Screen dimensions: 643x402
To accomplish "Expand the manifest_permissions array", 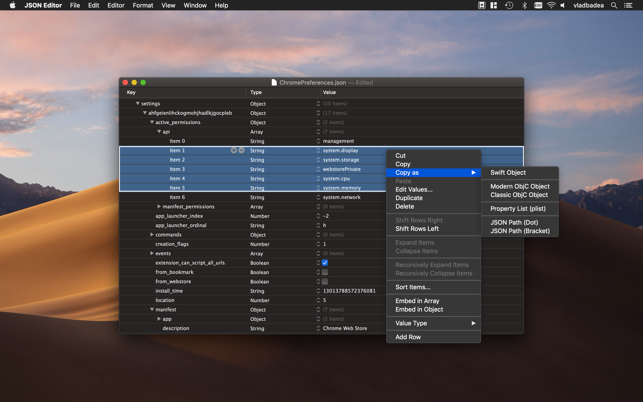I will point(159,207).
